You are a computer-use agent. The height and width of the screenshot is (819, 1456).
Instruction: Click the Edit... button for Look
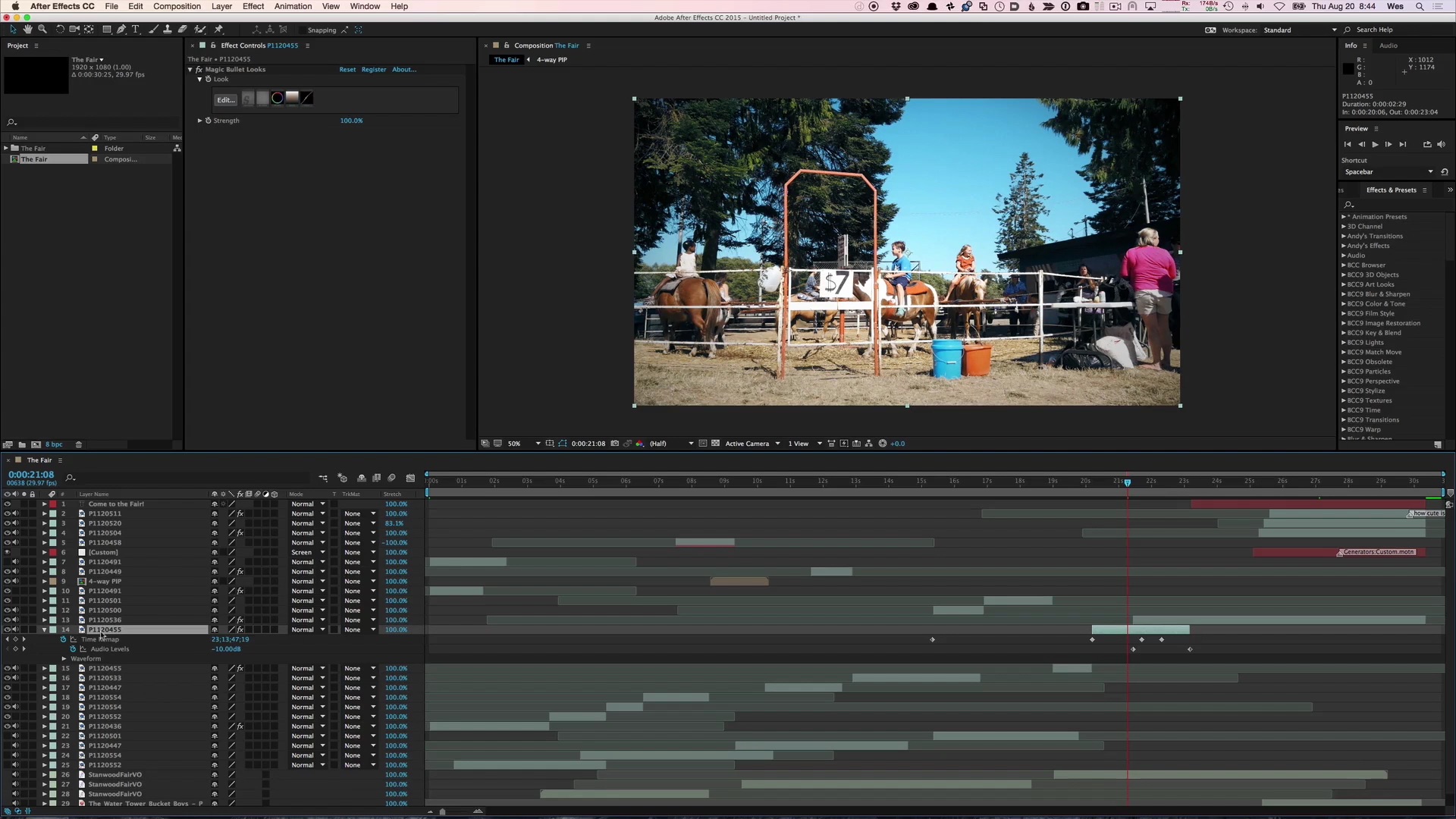[x=225, y=99]
